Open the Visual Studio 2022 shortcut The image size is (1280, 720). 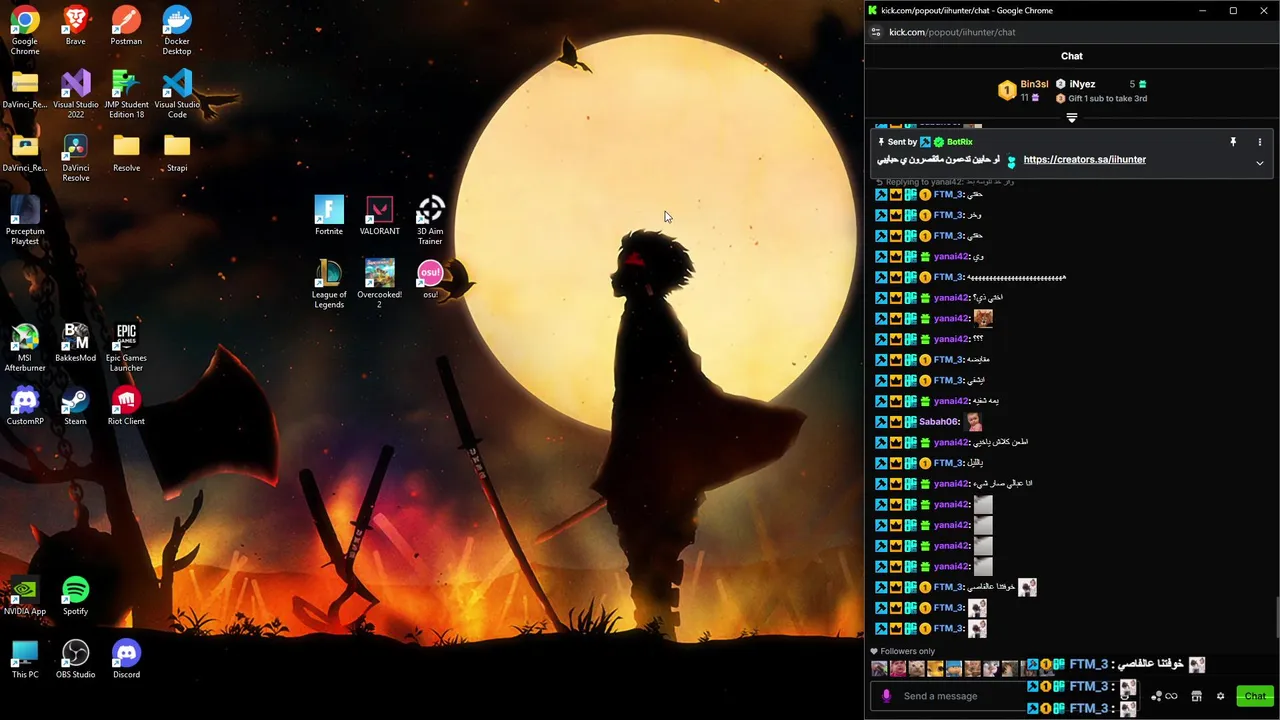pyautogui.click(x=75, y=93)
